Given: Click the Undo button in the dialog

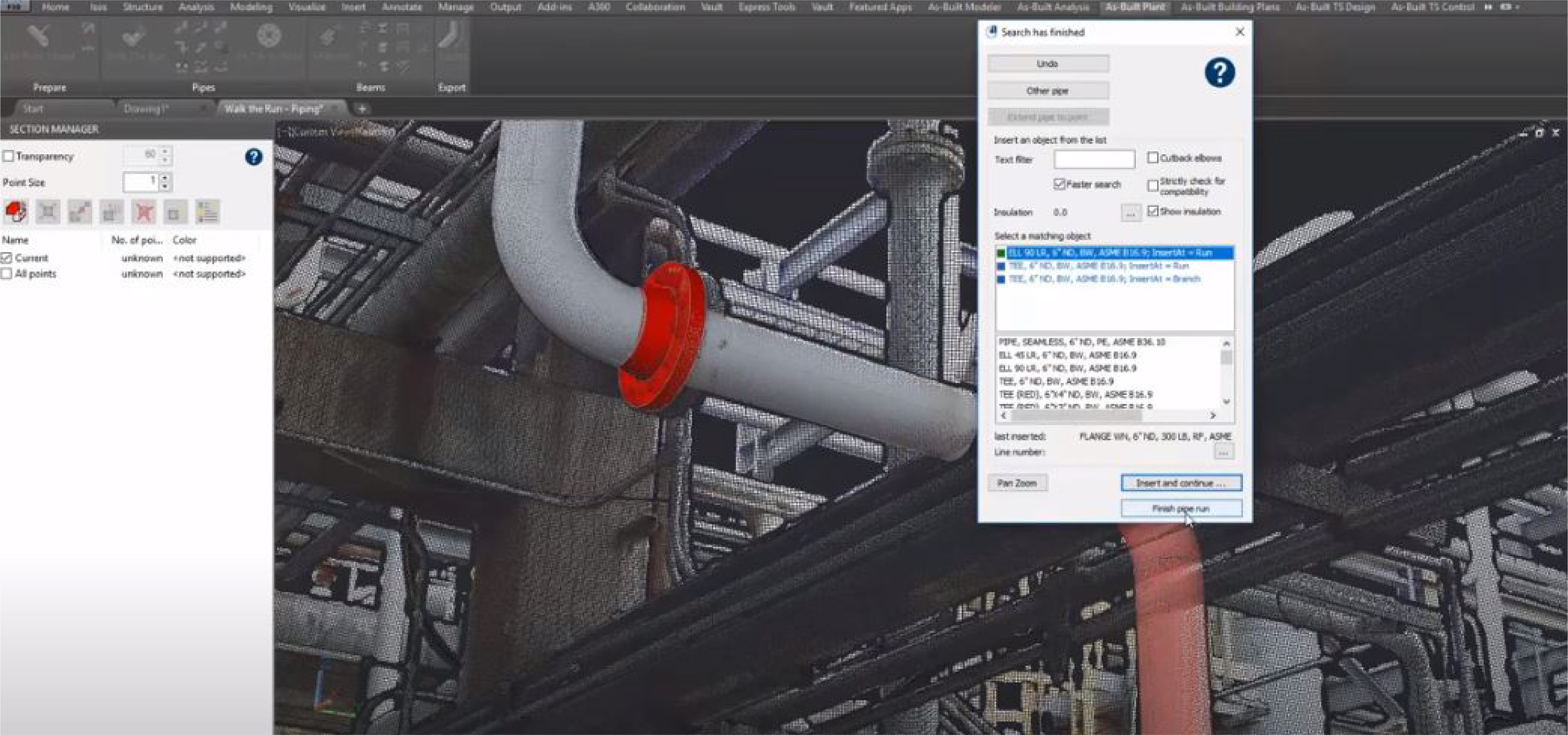Looking at the screenshot, I should (x=1047, y=63).
